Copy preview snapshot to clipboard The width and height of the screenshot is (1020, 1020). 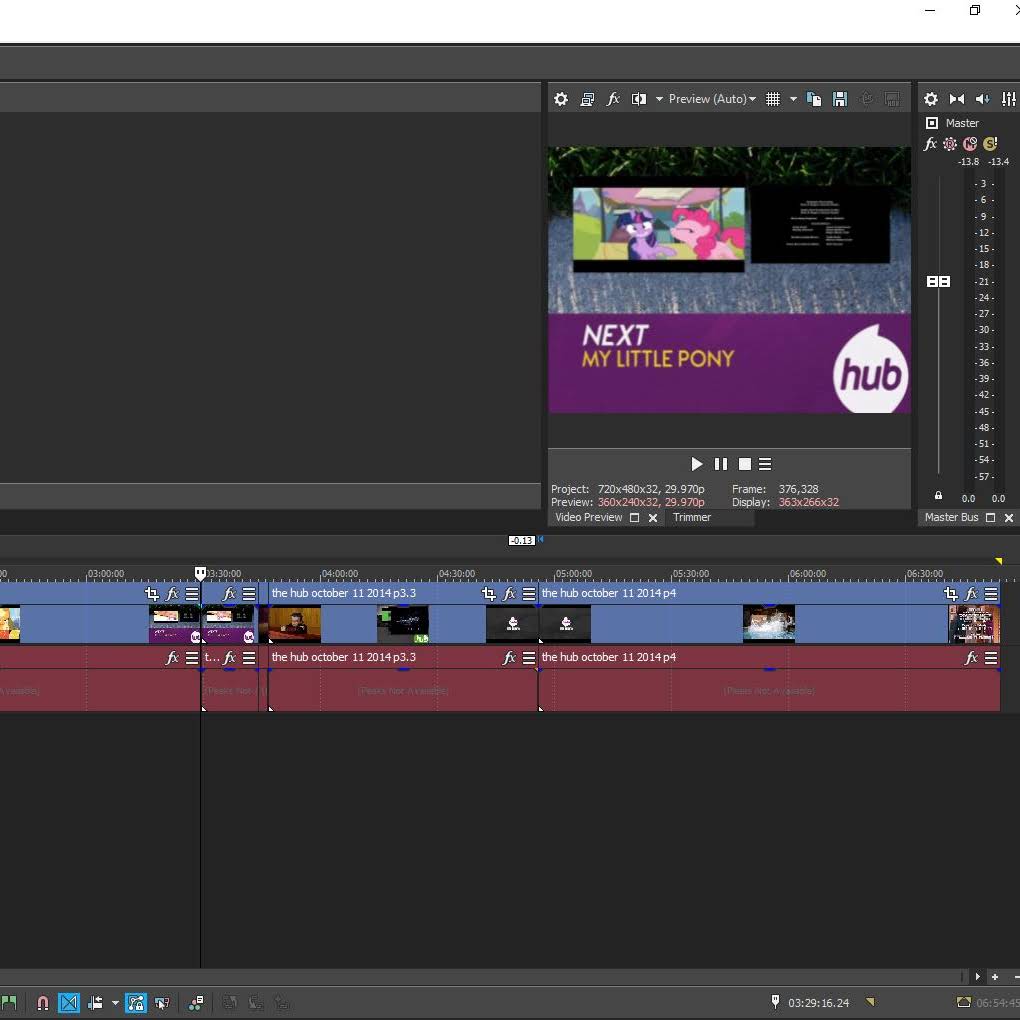pos(814,99)
